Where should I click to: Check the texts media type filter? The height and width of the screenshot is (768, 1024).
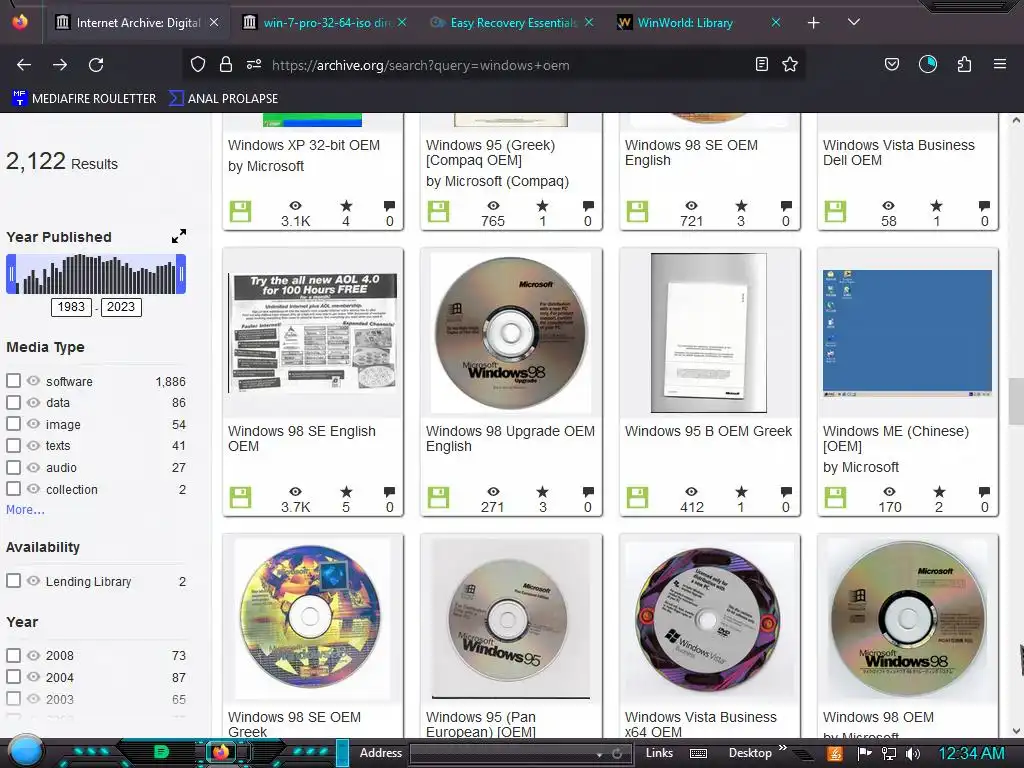13,445
